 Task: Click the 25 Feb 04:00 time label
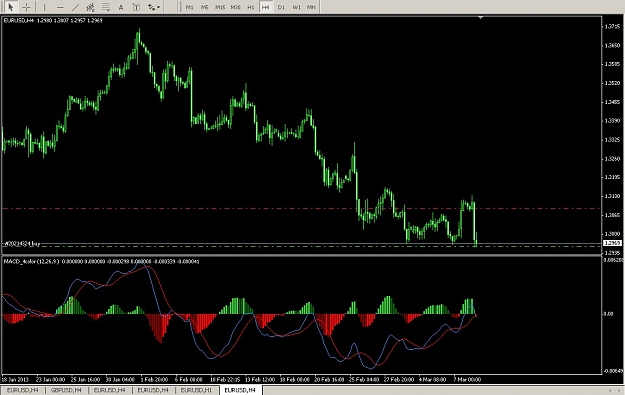364,379
